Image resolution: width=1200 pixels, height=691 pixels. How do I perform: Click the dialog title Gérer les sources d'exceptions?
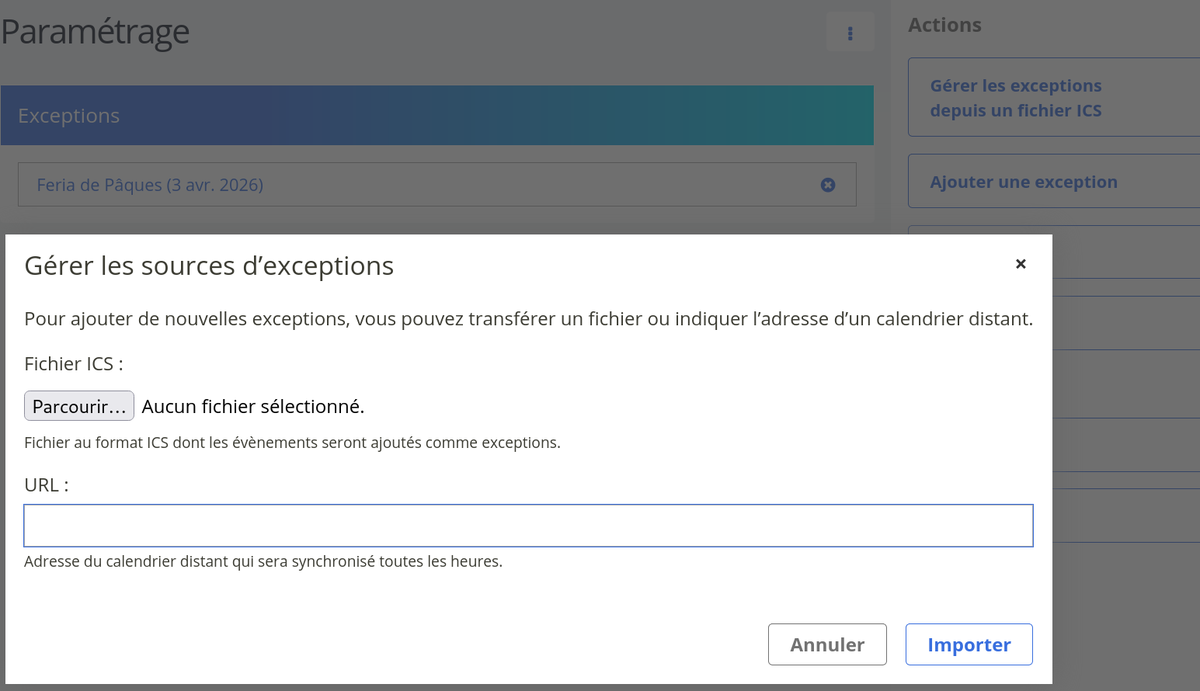(x=209, y=266)
